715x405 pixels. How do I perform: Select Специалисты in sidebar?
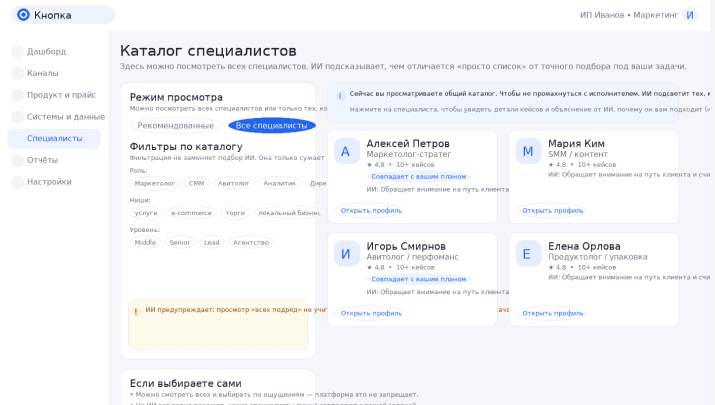(x=54, y=139)
